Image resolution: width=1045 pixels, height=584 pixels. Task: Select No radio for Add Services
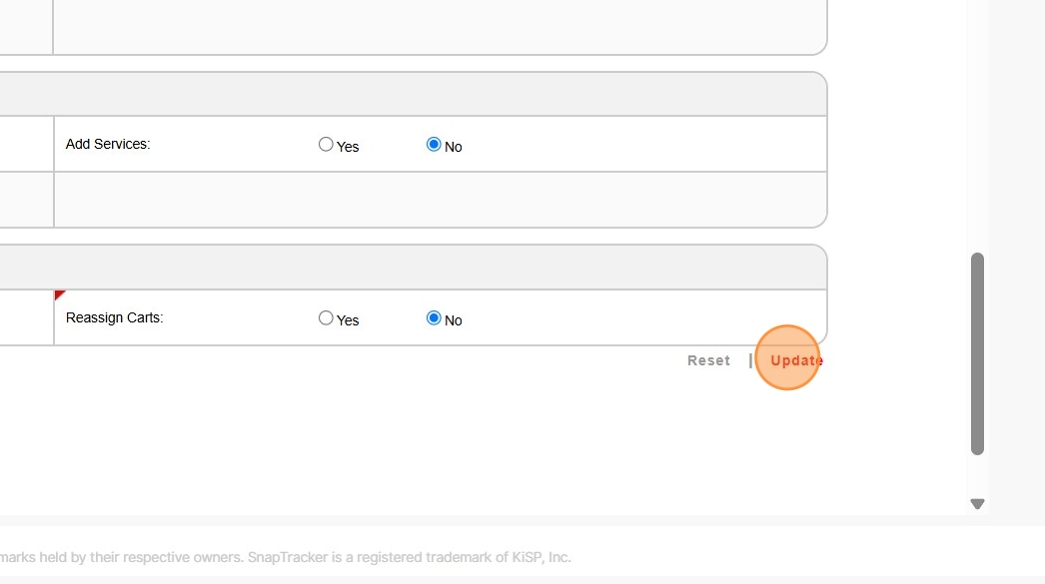click(434, 144)
